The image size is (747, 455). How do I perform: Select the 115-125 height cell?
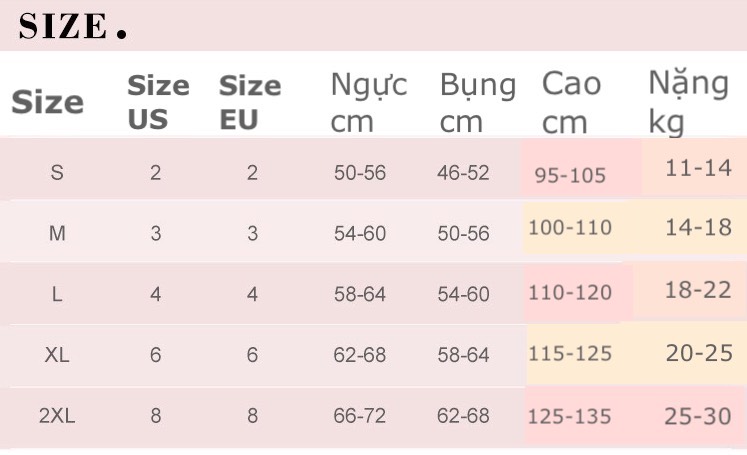(x=570, y=354)
